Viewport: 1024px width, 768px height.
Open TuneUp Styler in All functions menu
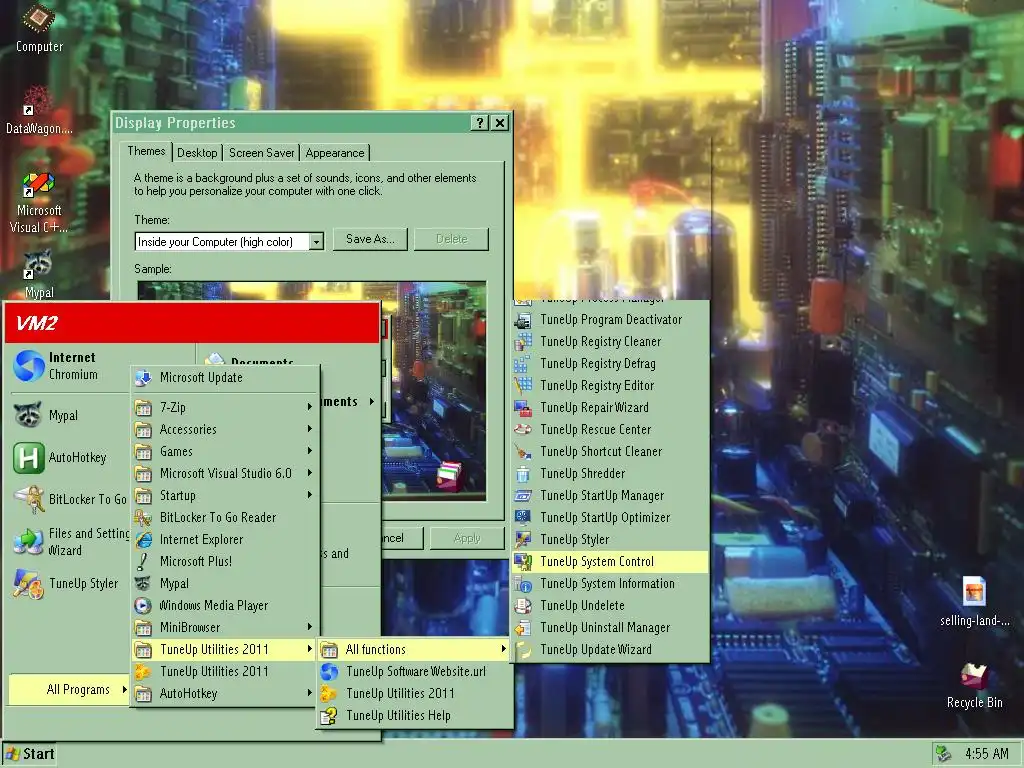coord(610,539)
